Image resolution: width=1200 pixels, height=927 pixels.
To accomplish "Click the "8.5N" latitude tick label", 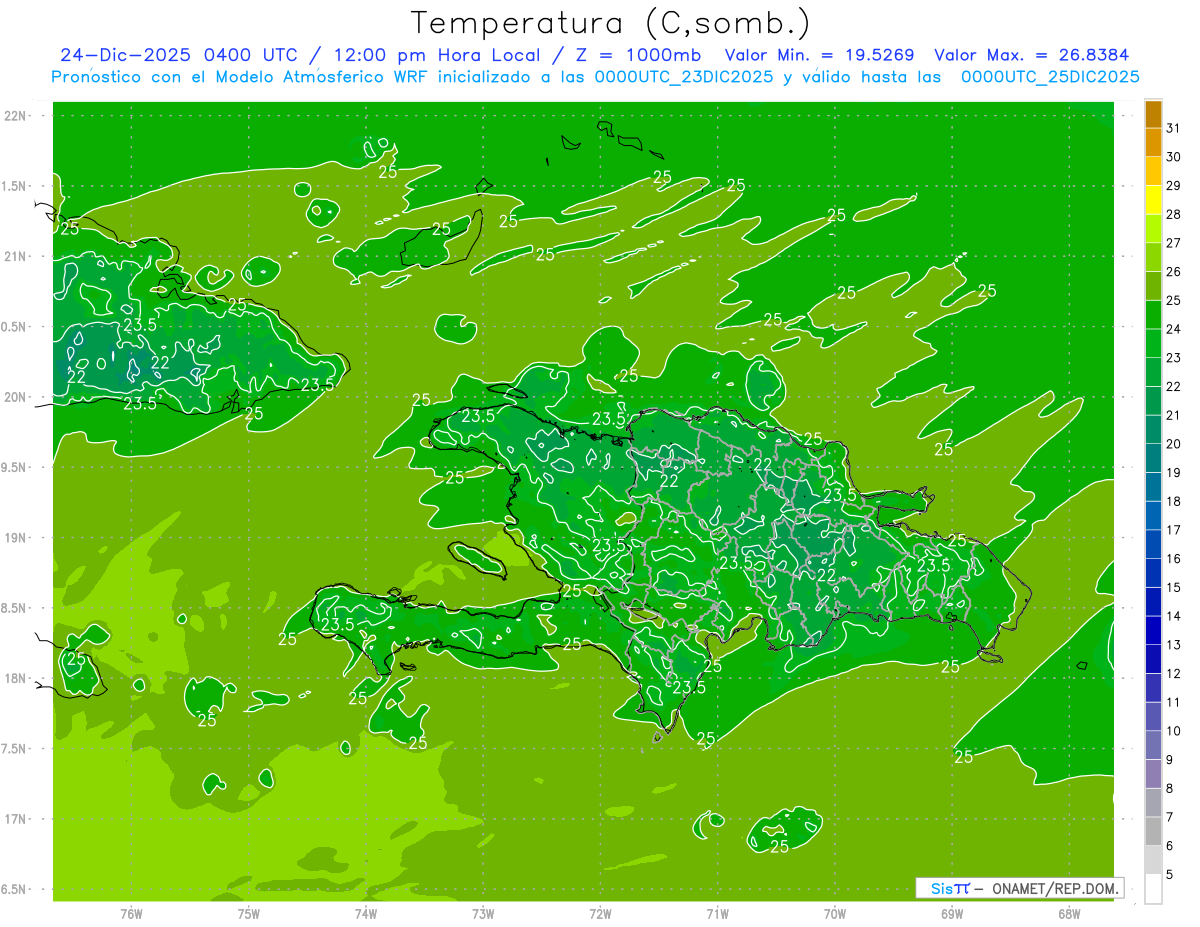I will (x=14, y=608).
